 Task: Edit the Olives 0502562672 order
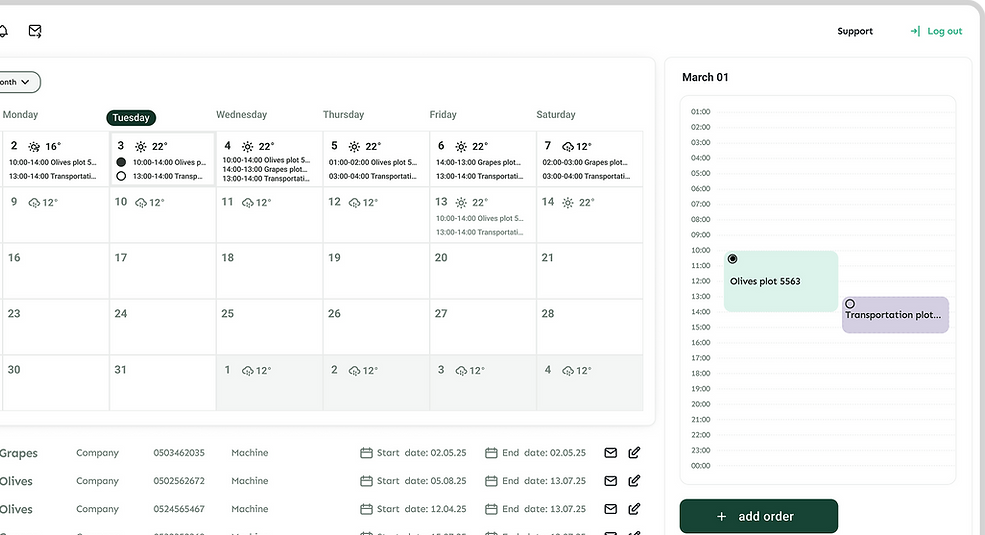point(634,480)
